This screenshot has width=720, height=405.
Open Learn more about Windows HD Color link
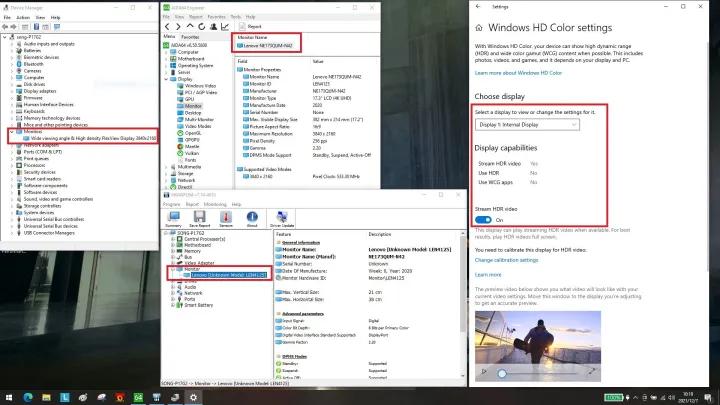click(518, 73)
